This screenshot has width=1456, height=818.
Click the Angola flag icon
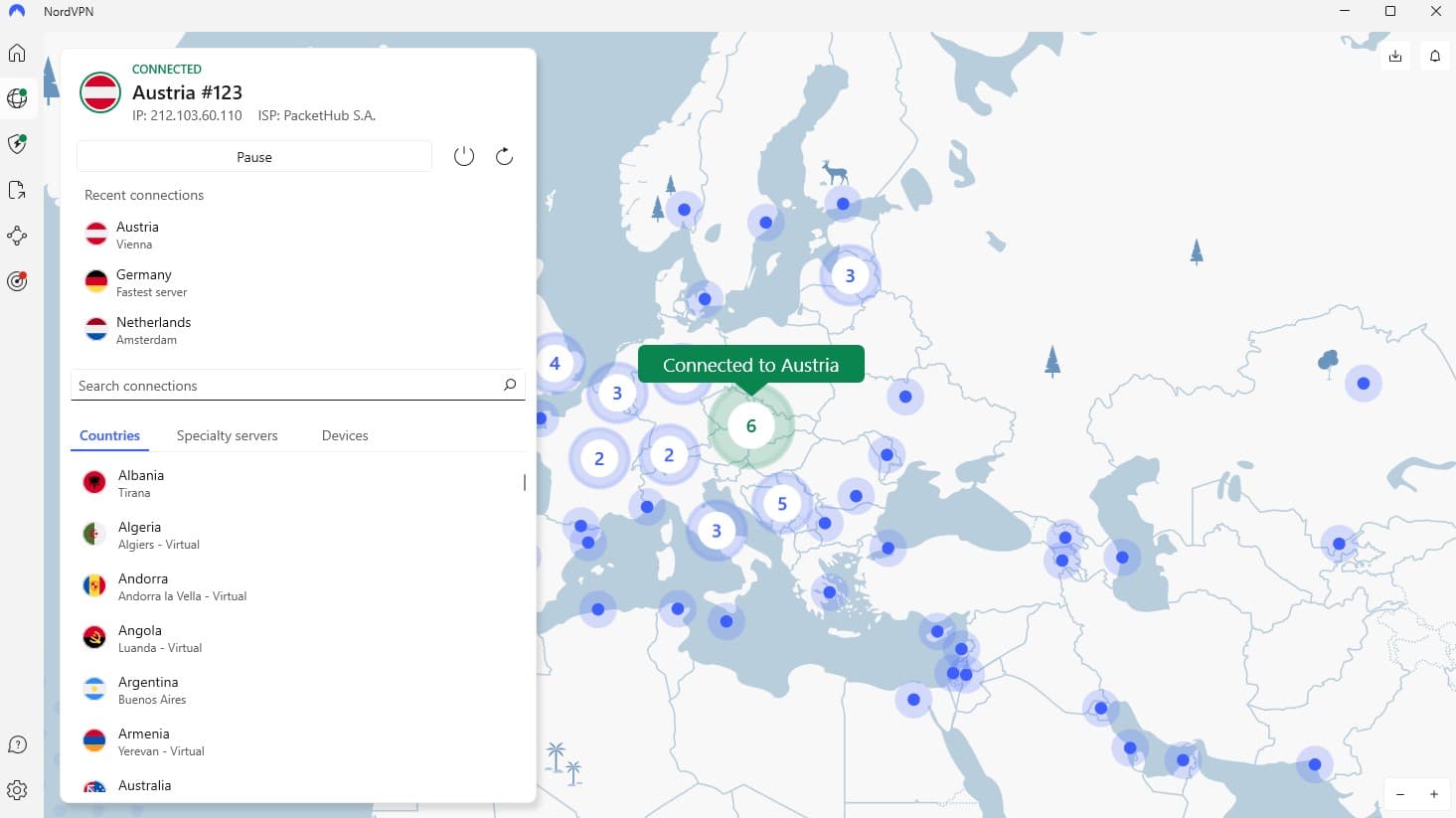point(94,638)
